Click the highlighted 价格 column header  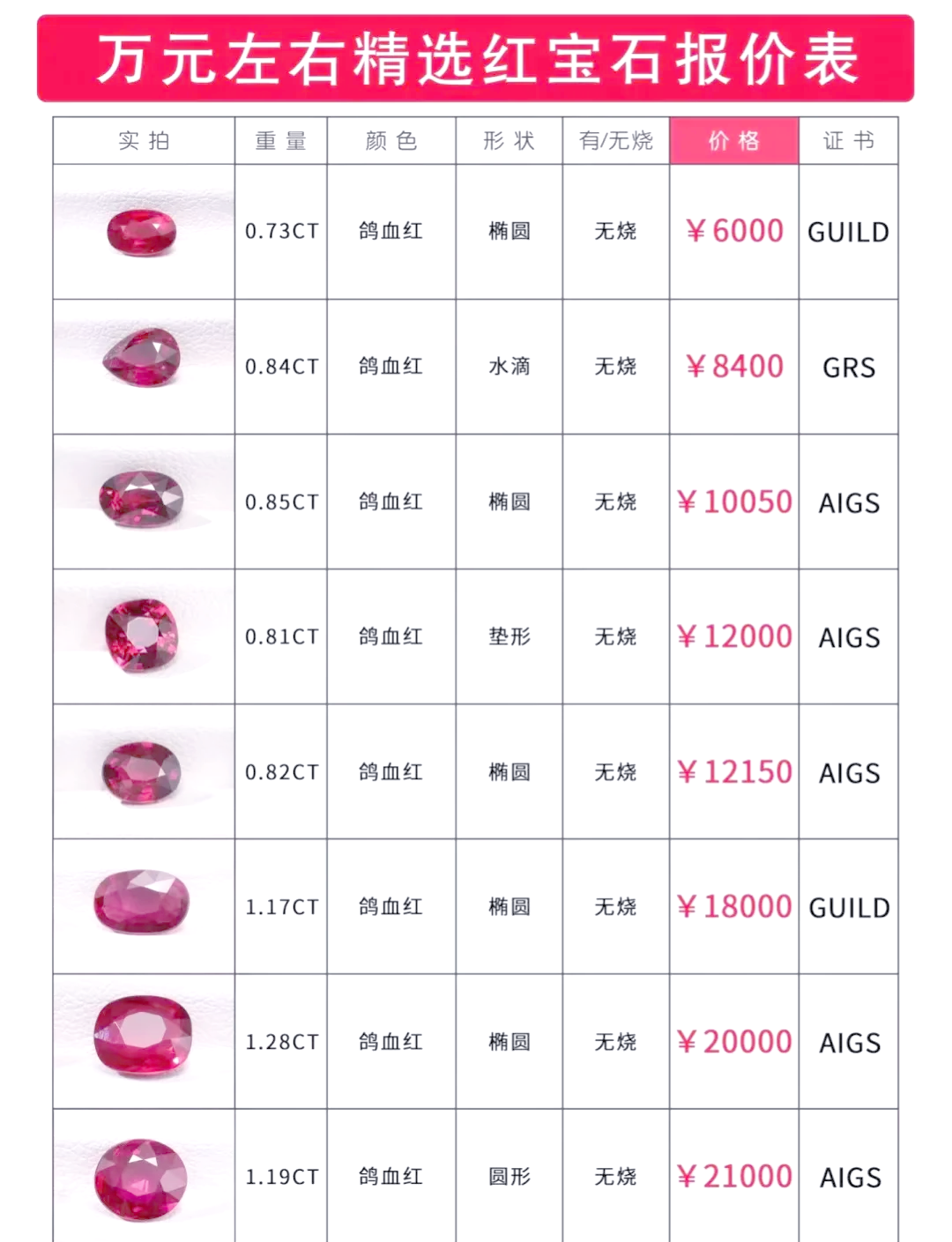click(x=734, y=141)
